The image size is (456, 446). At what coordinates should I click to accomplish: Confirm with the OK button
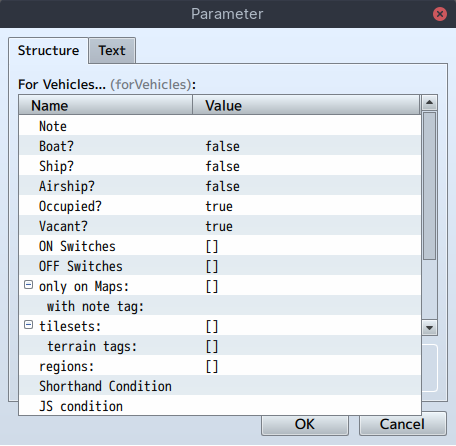pyautogui.click(x=305, y=425)
